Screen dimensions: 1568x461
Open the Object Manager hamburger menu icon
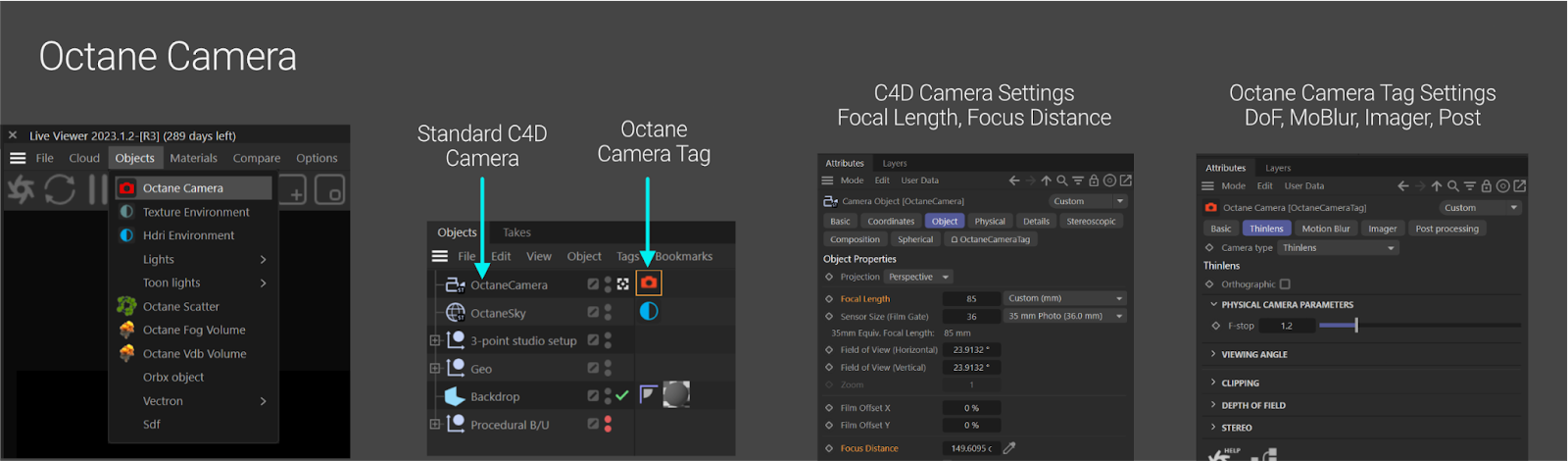tap(440, 257)
